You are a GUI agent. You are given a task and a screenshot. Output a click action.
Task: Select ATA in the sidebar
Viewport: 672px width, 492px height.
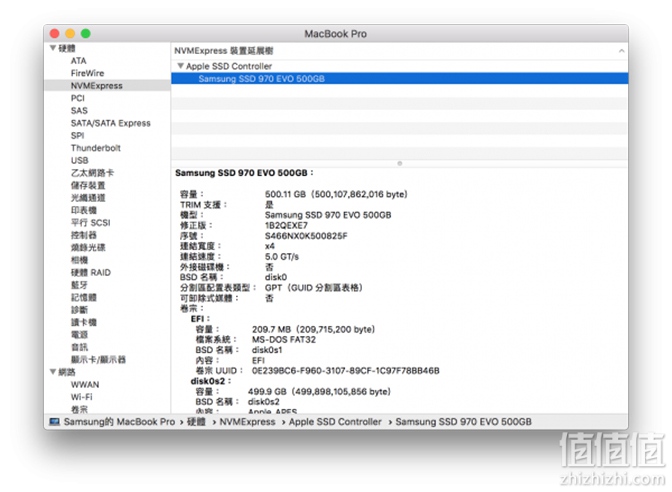(78, 61)
